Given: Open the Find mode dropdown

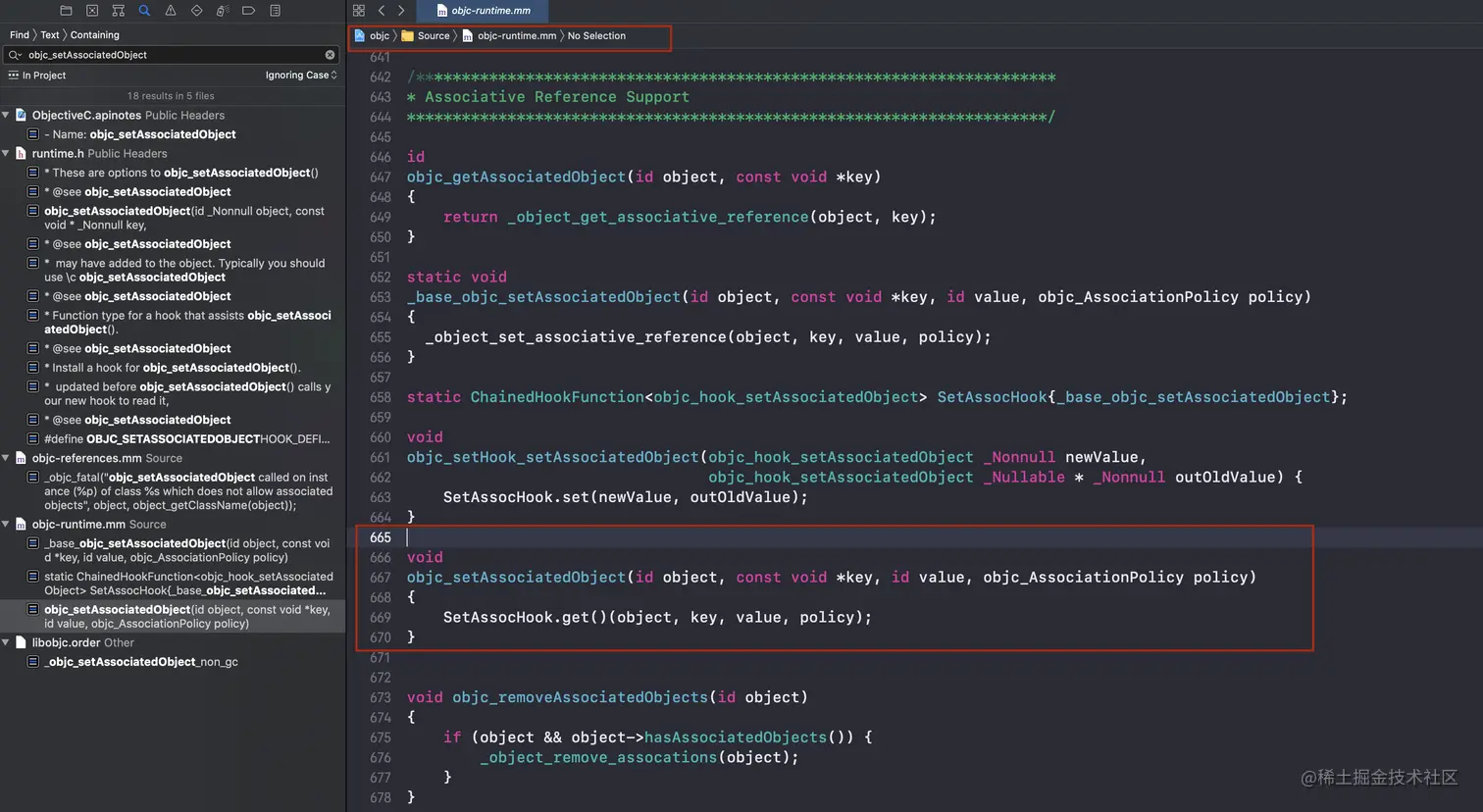Looking at the screenshot, I should tap(20, 35).
